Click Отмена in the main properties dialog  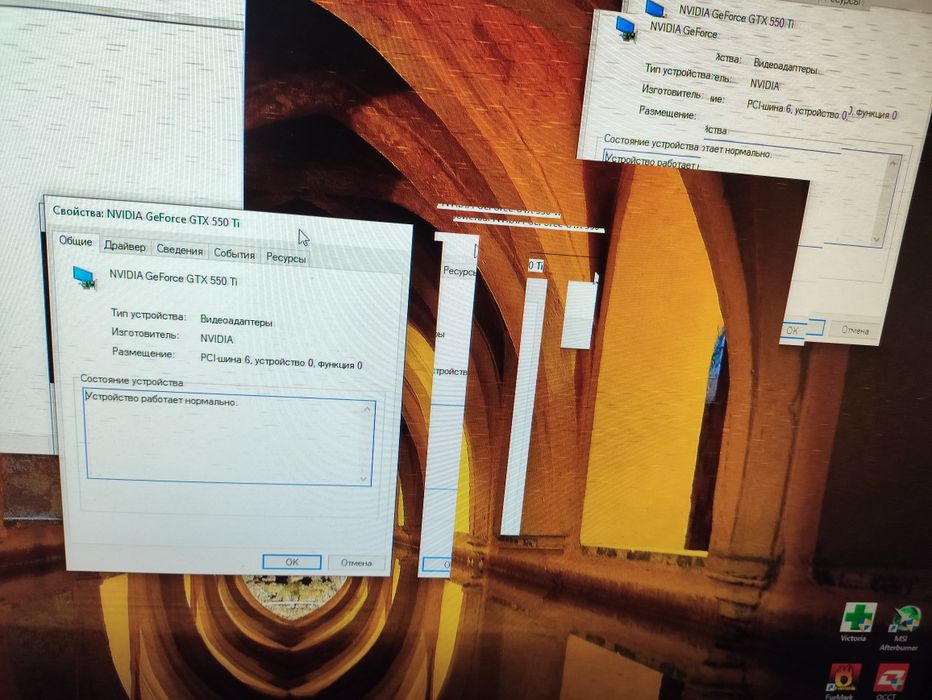pyautogui.click(x=356, y=563)
